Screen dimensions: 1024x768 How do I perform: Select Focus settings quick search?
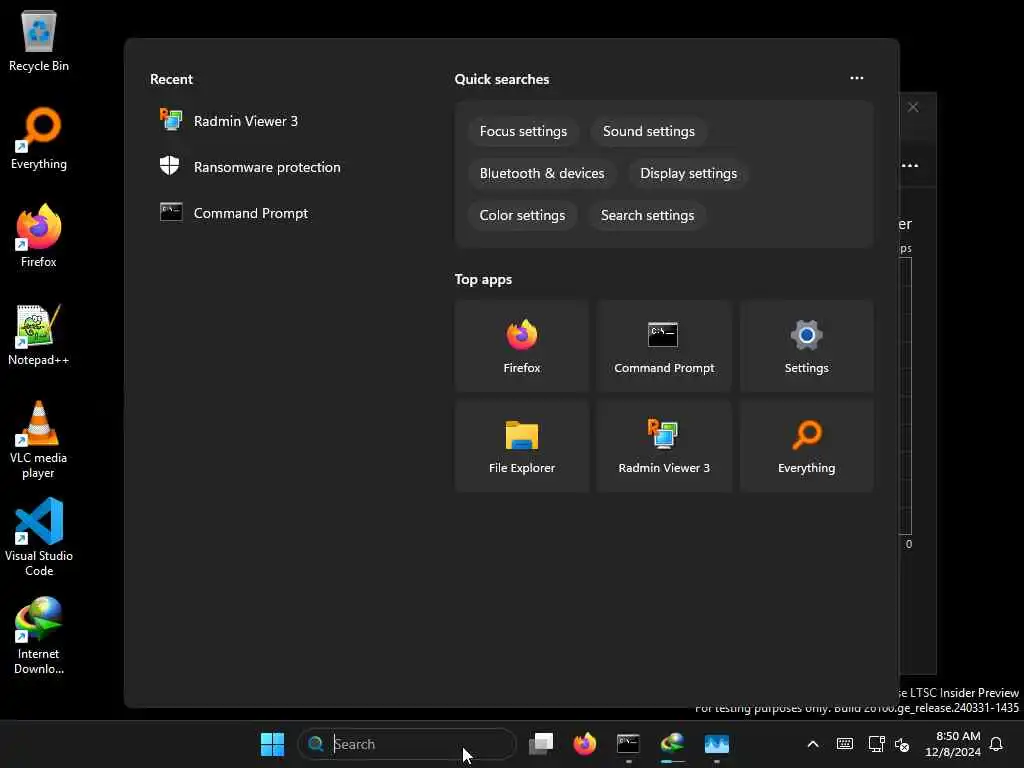pos(523,131)
